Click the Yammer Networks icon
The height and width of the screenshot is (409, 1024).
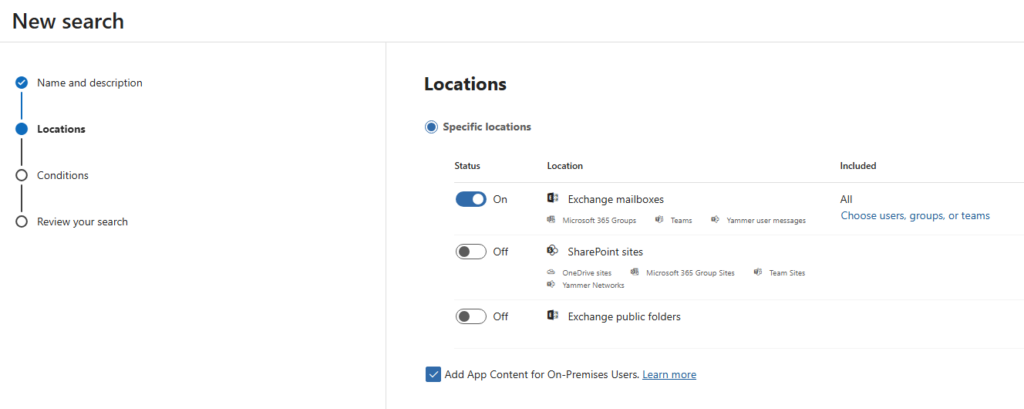551,284
